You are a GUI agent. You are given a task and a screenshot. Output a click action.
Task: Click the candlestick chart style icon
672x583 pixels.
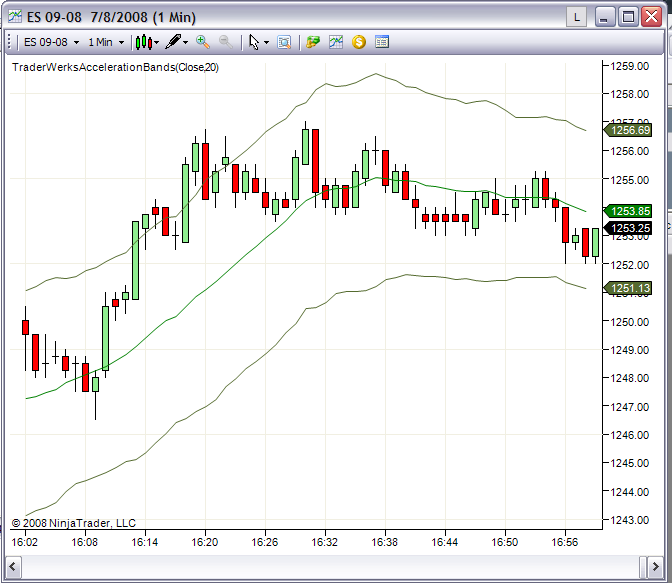click(144, 42)
